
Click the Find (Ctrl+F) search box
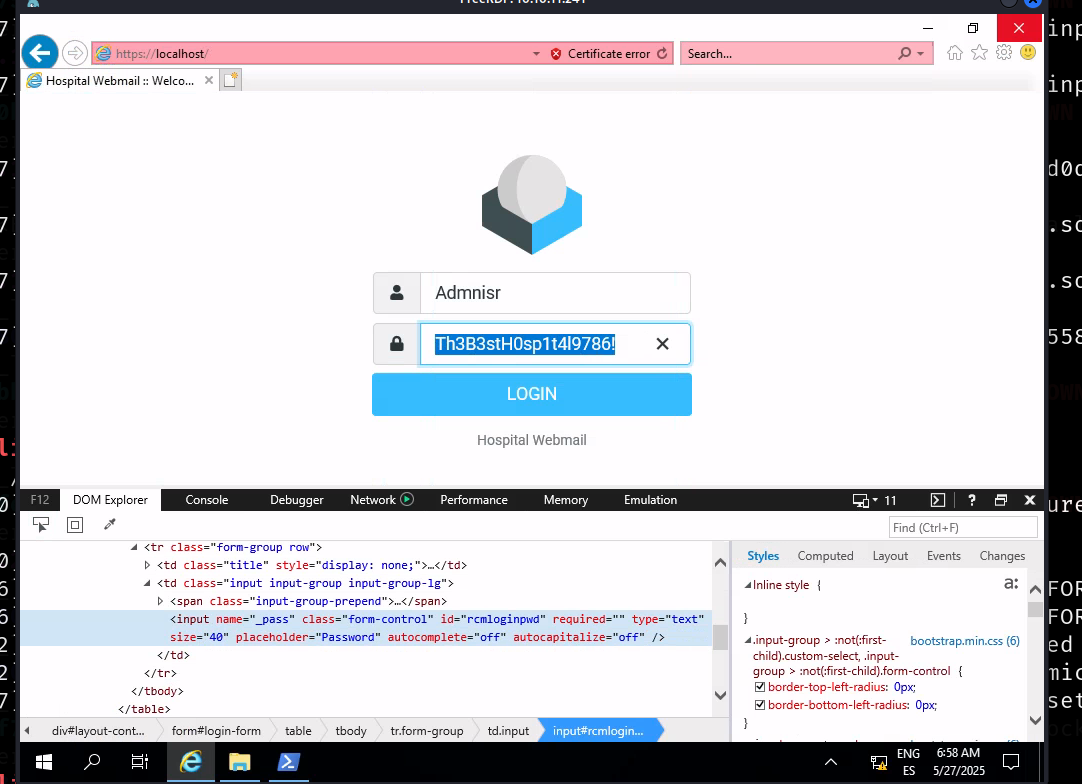[962, 527]
